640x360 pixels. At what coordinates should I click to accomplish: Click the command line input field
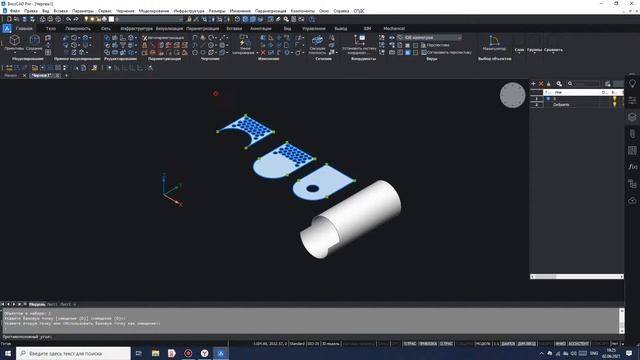[312, 337]
